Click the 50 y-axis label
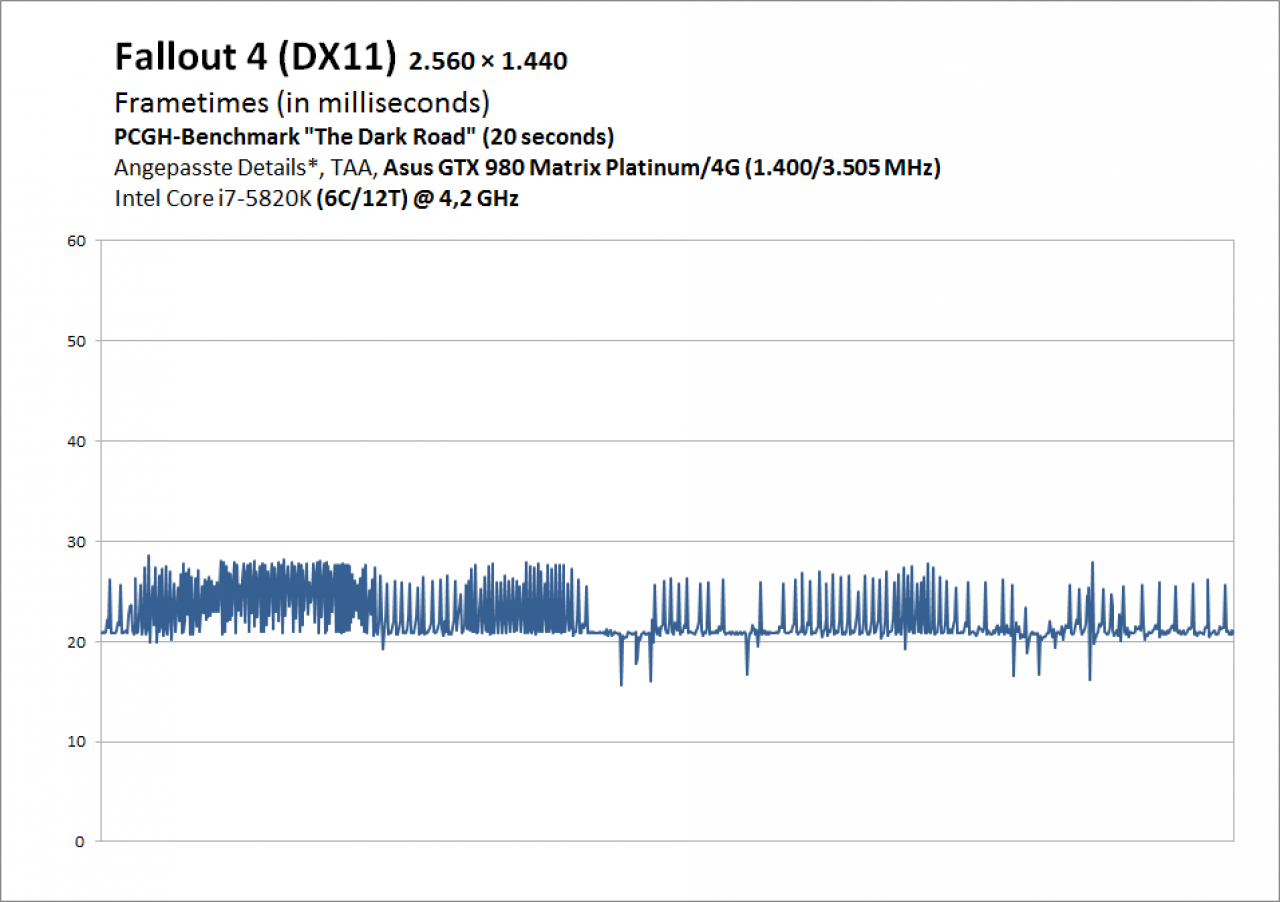This screenshot has height=902, width=1280. click(78, 341)
